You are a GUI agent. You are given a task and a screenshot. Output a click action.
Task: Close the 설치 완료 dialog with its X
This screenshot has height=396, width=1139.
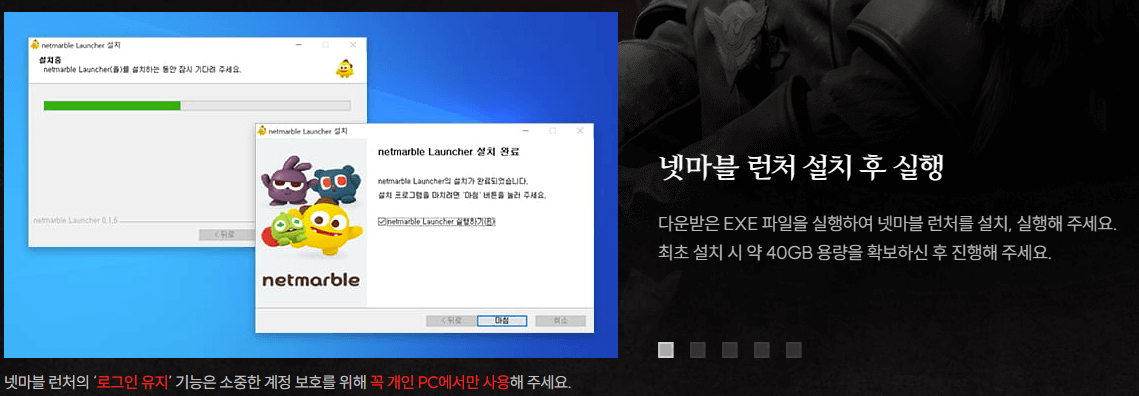[x=580, y=131]
